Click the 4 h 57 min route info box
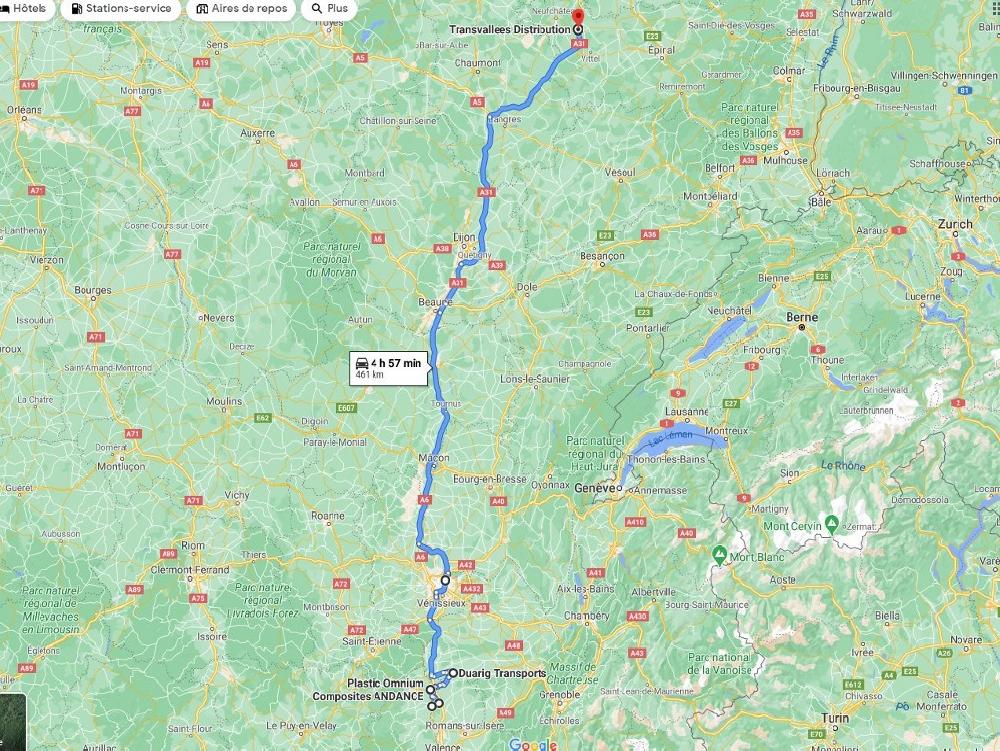 pyautogui.click(x=388, y=368)
